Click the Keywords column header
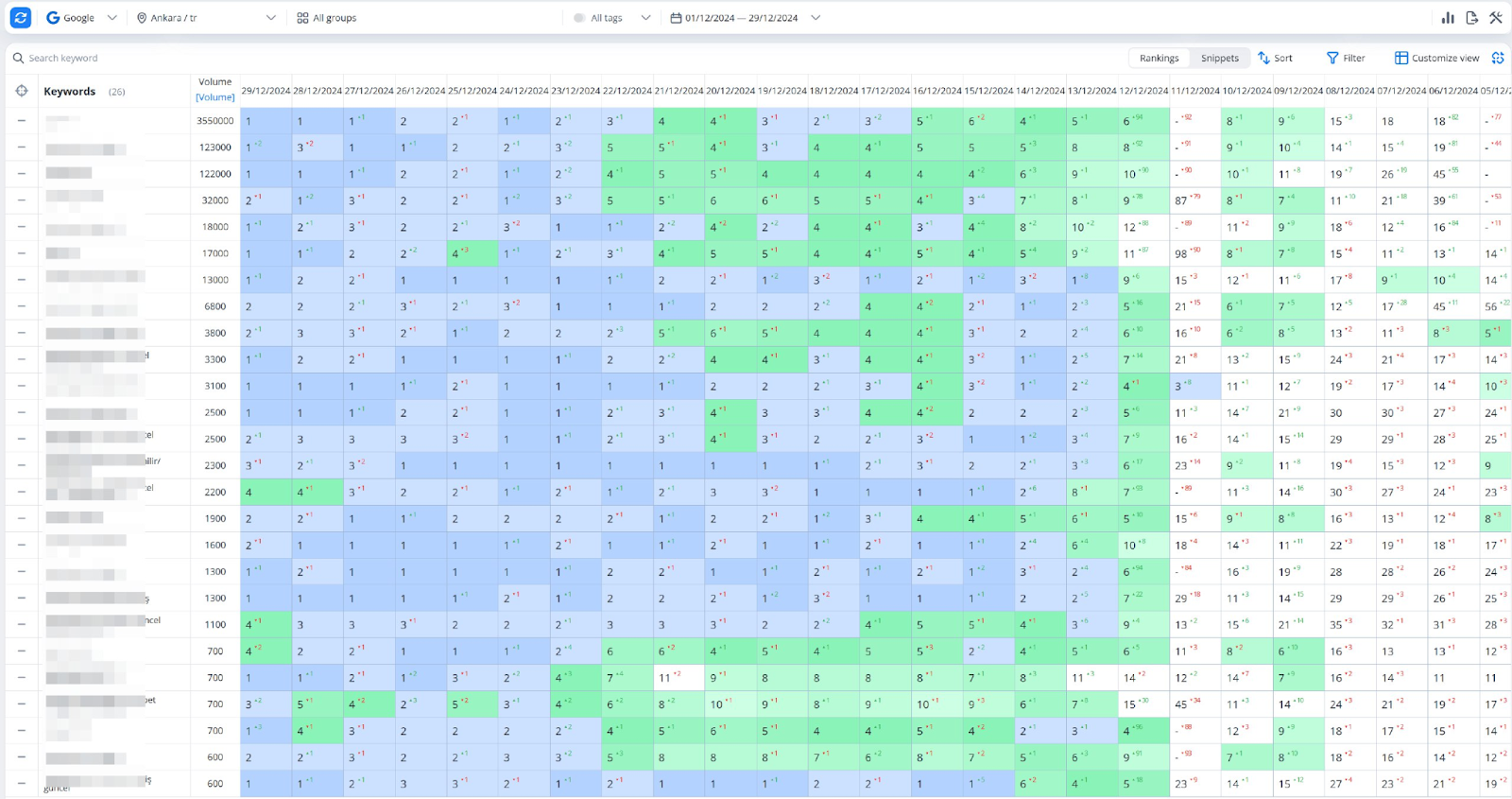The width and height of the screenshot is (1512, 799). pyautogui.click(x=69, y=91)
